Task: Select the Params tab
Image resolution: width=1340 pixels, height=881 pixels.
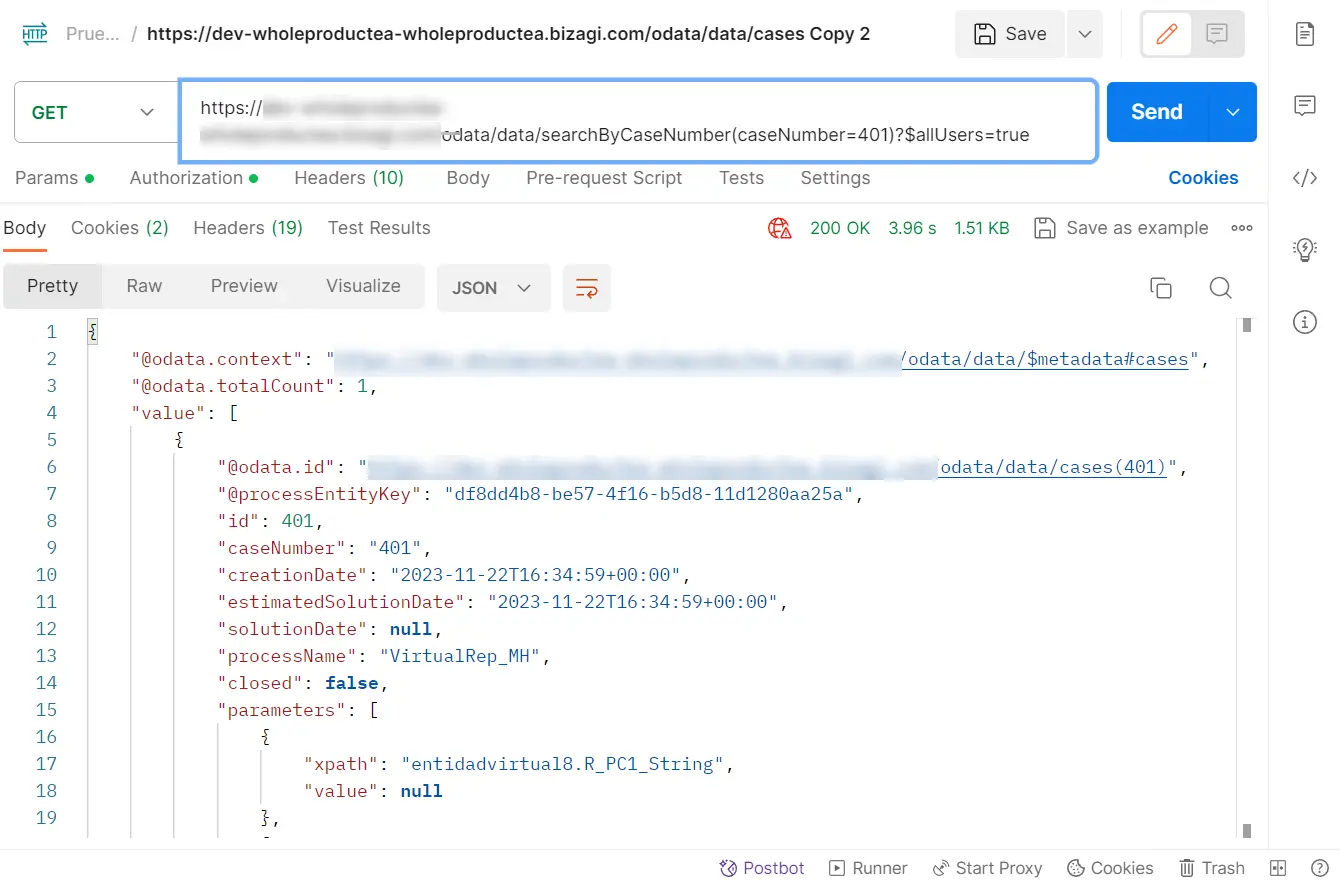Action: click(54, 178)
